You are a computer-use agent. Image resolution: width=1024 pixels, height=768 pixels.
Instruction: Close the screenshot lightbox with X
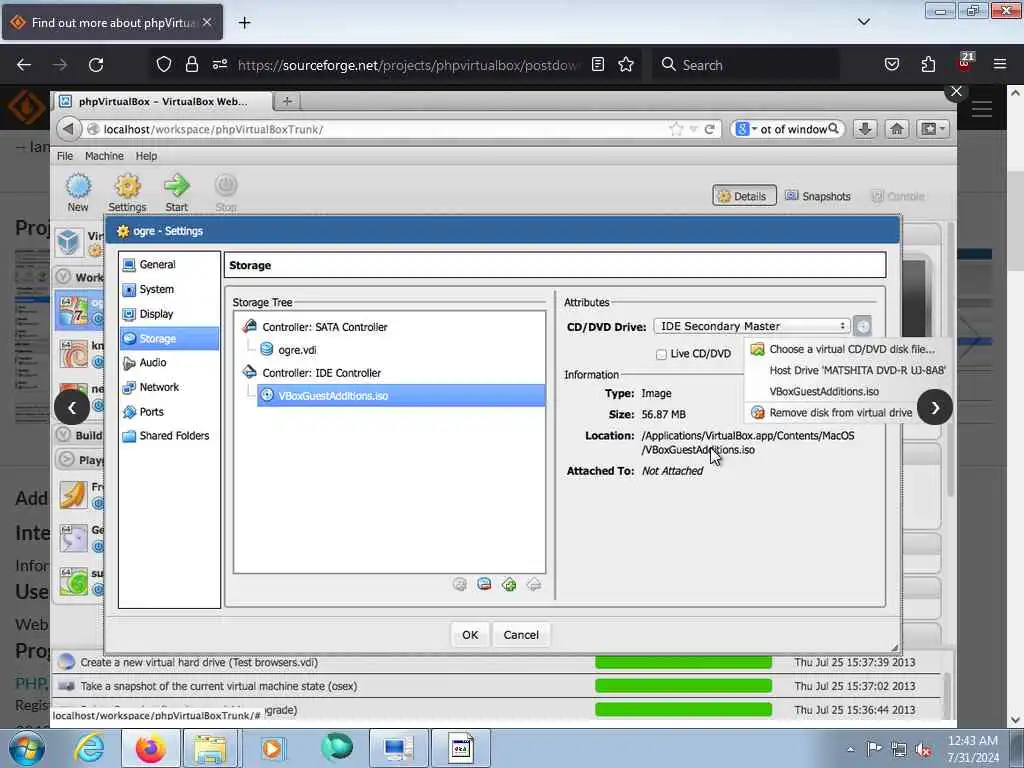coord(956,91)
